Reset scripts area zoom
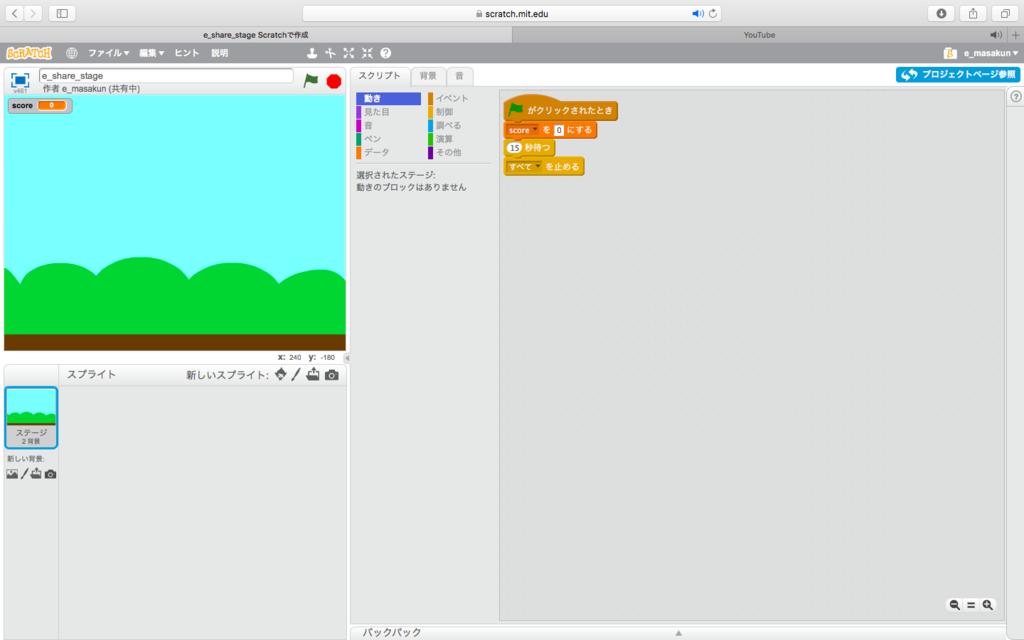Image resolution: width=1024 pixels, height=640 pixels. coord(971,605)
